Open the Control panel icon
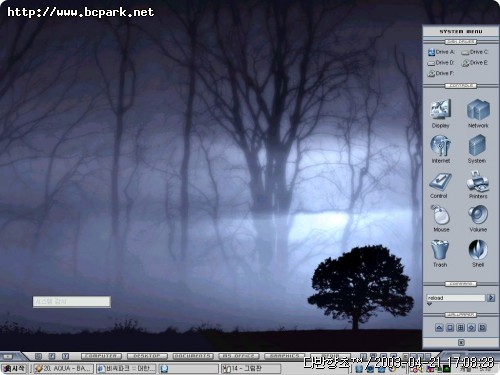The height and width of the screenshot is (375, 500). pos(440,186)
